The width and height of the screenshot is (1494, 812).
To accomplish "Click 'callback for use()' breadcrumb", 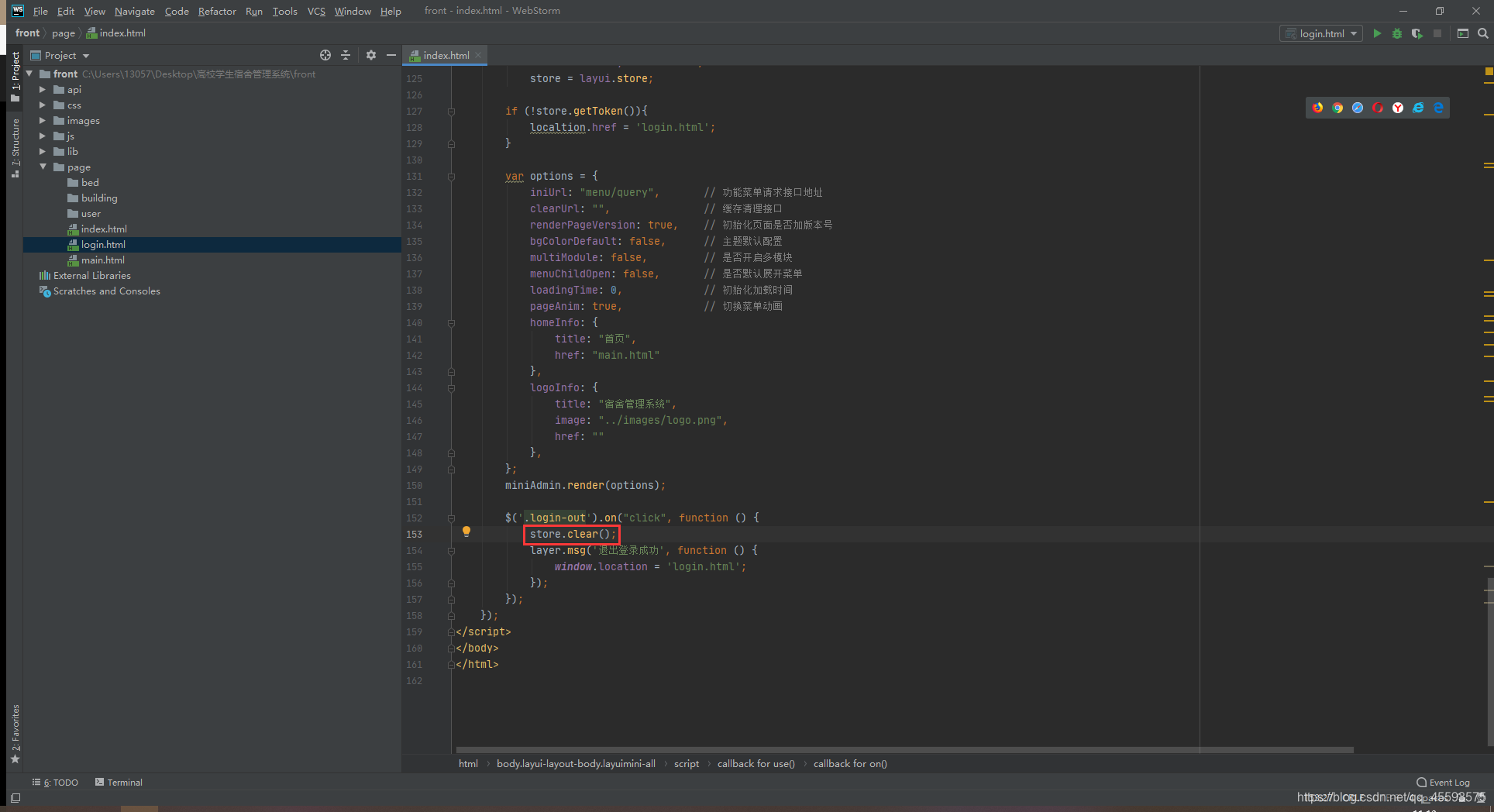I will click(756, 763).
